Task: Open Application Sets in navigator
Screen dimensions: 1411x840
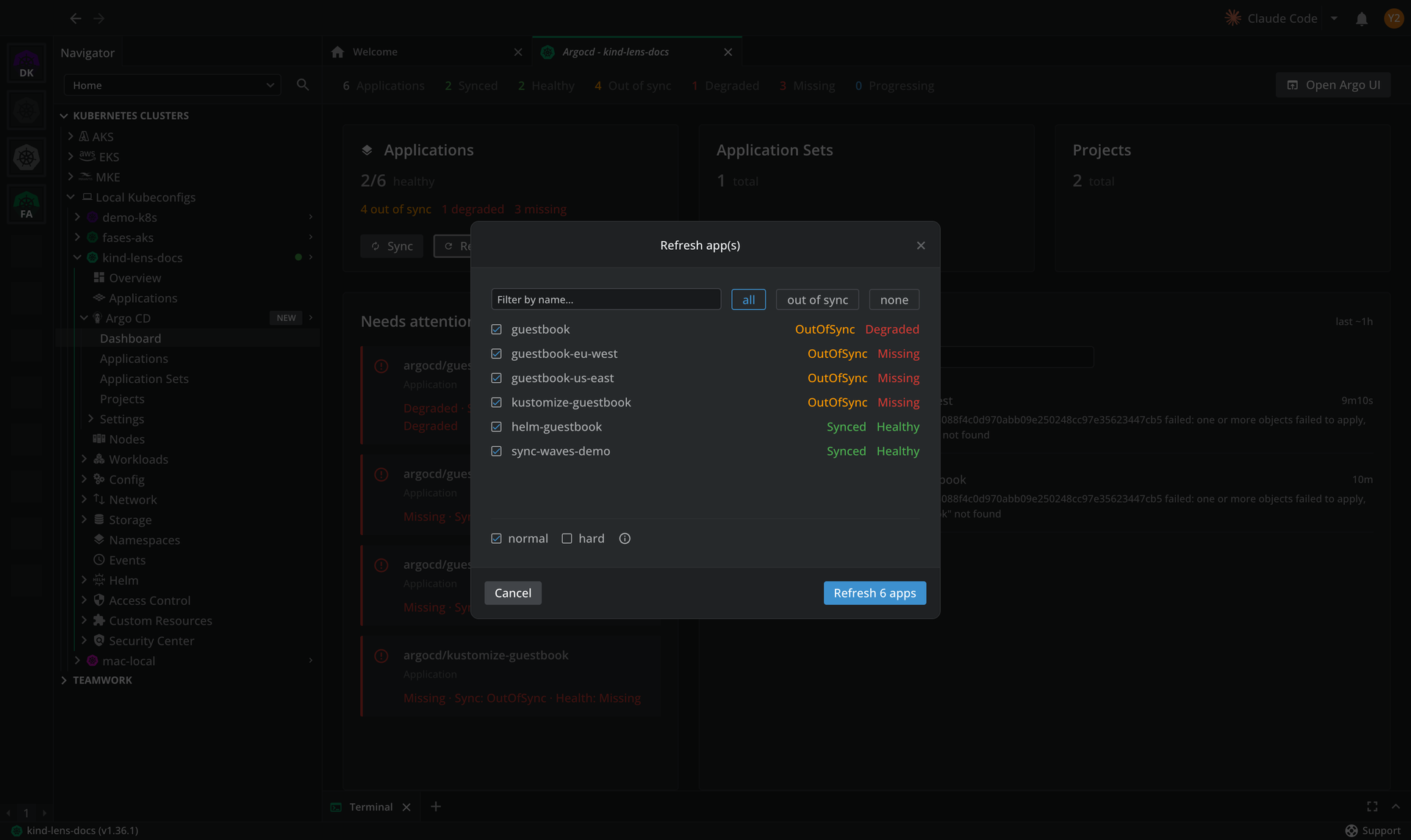Action: pyautogui.click(x=144, y=378)
